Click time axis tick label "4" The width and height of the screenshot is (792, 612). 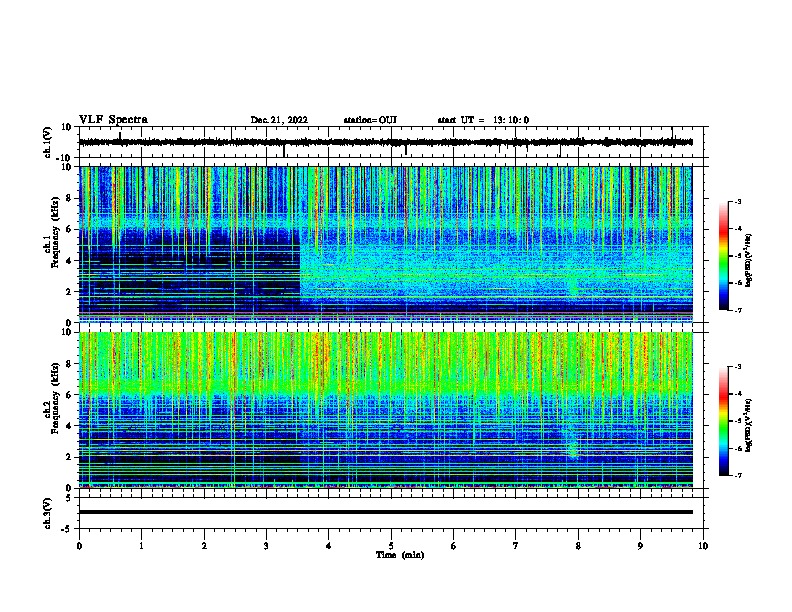click(x=328, y=546)
